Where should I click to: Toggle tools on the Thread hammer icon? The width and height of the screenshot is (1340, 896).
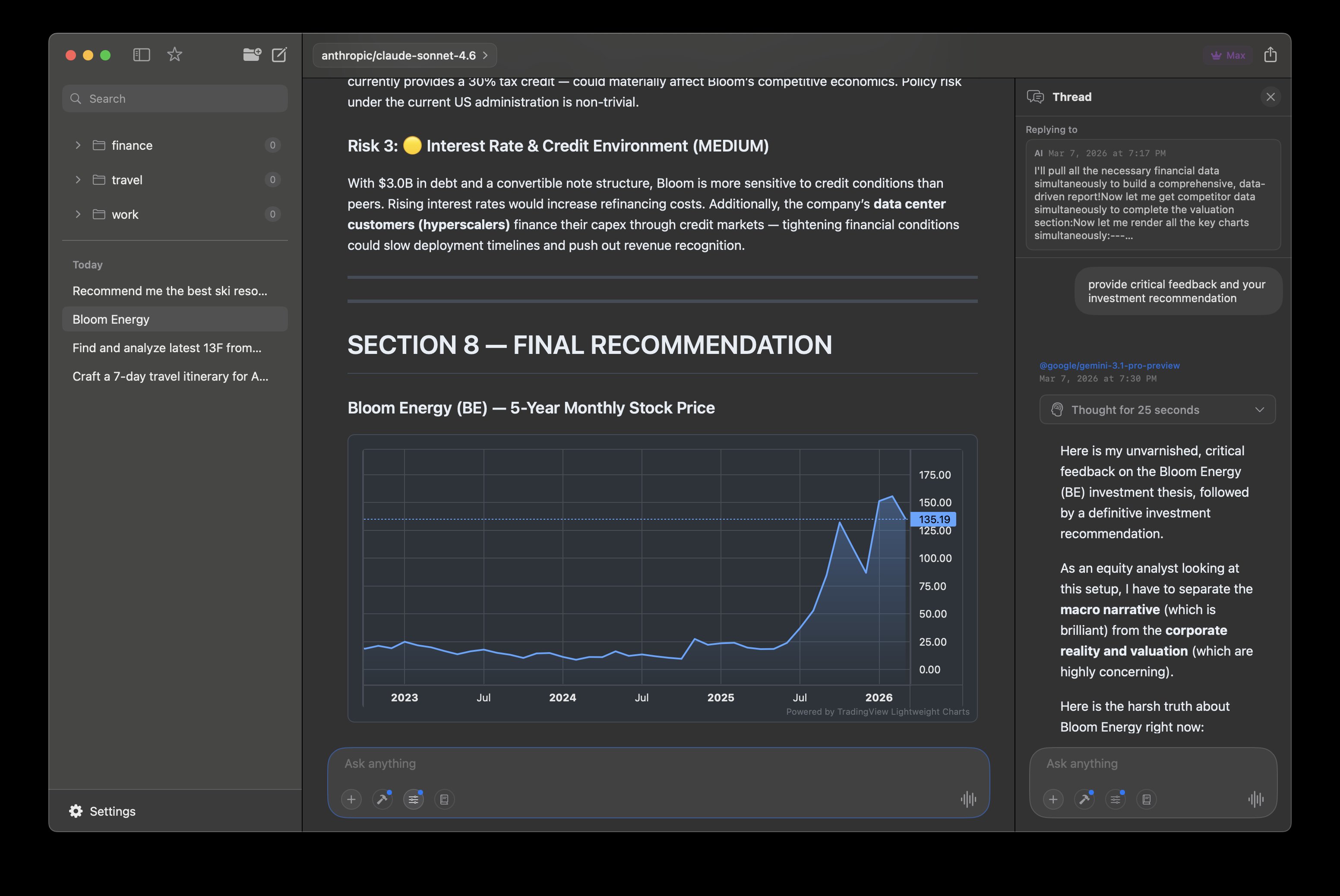1084,799
